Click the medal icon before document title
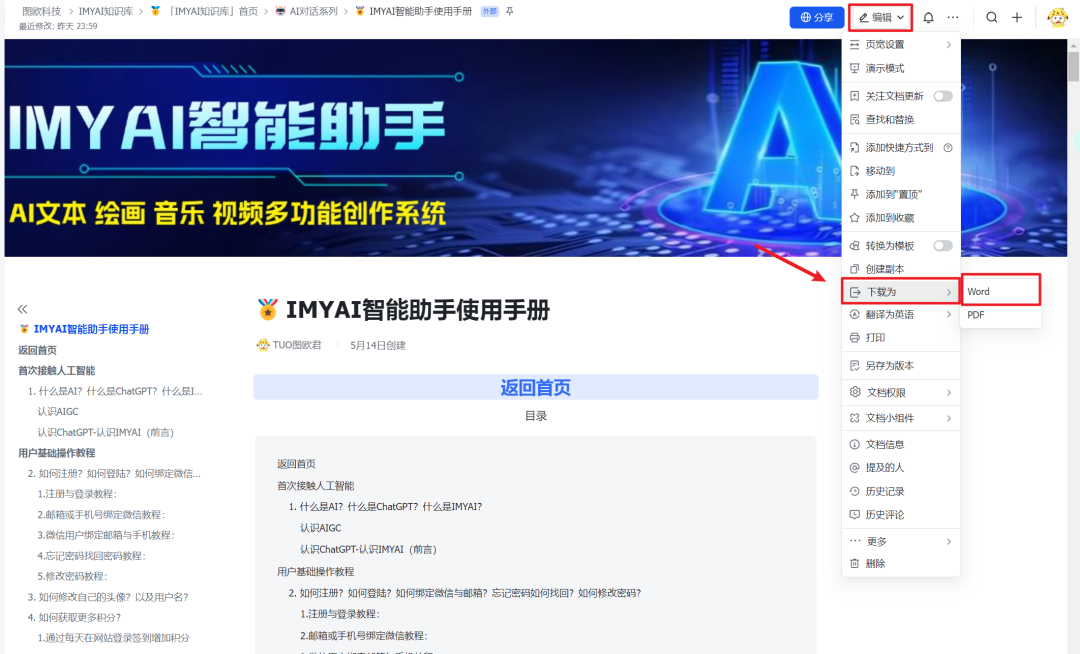 click(267, 309)
